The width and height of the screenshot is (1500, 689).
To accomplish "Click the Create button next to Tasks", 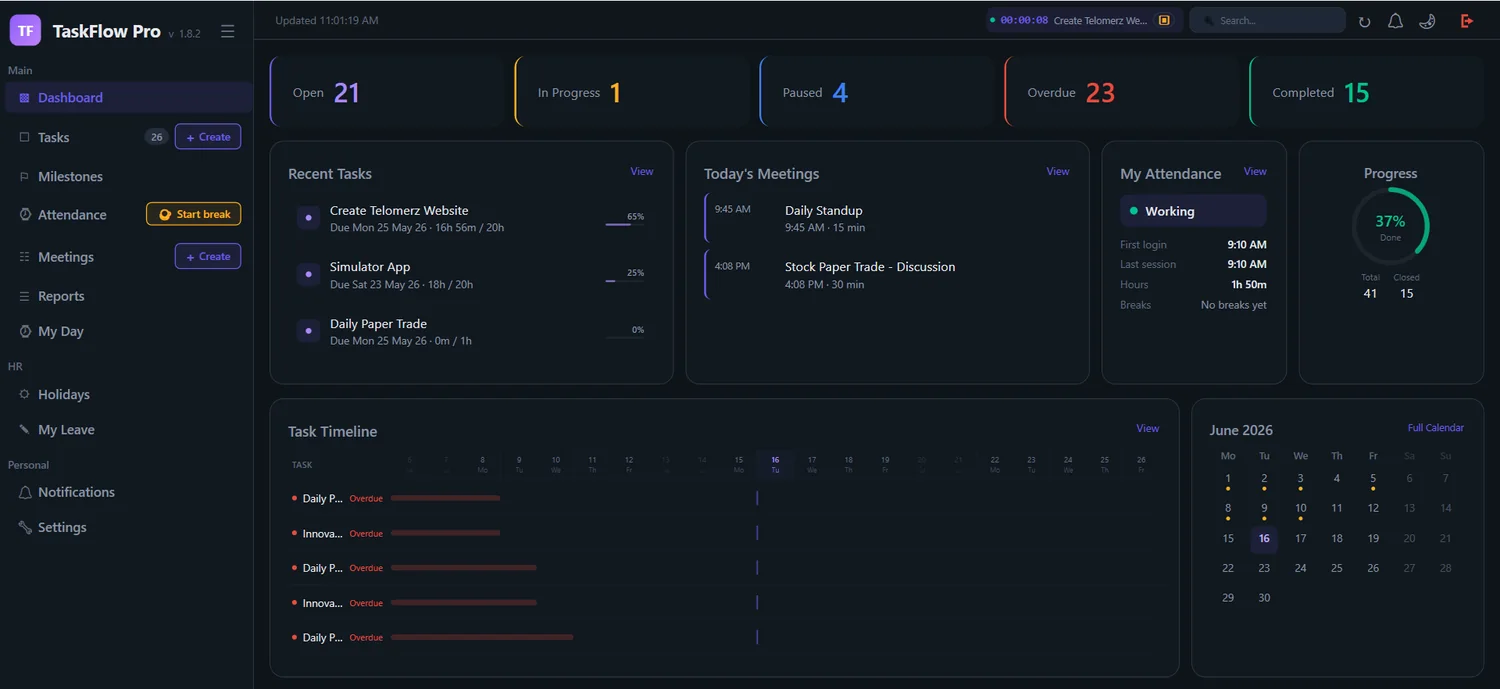I will pos(208,137).
